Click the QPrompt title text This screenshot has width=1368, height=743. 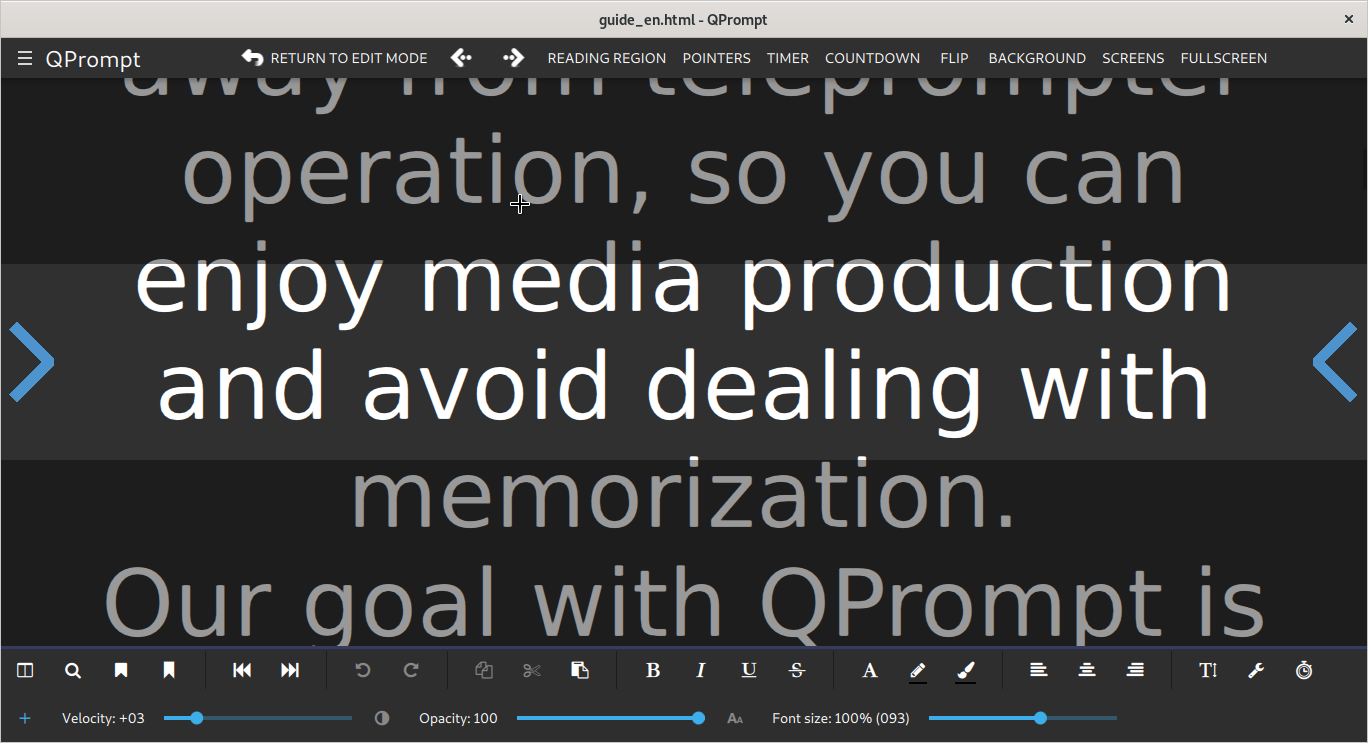click(93, 59)
